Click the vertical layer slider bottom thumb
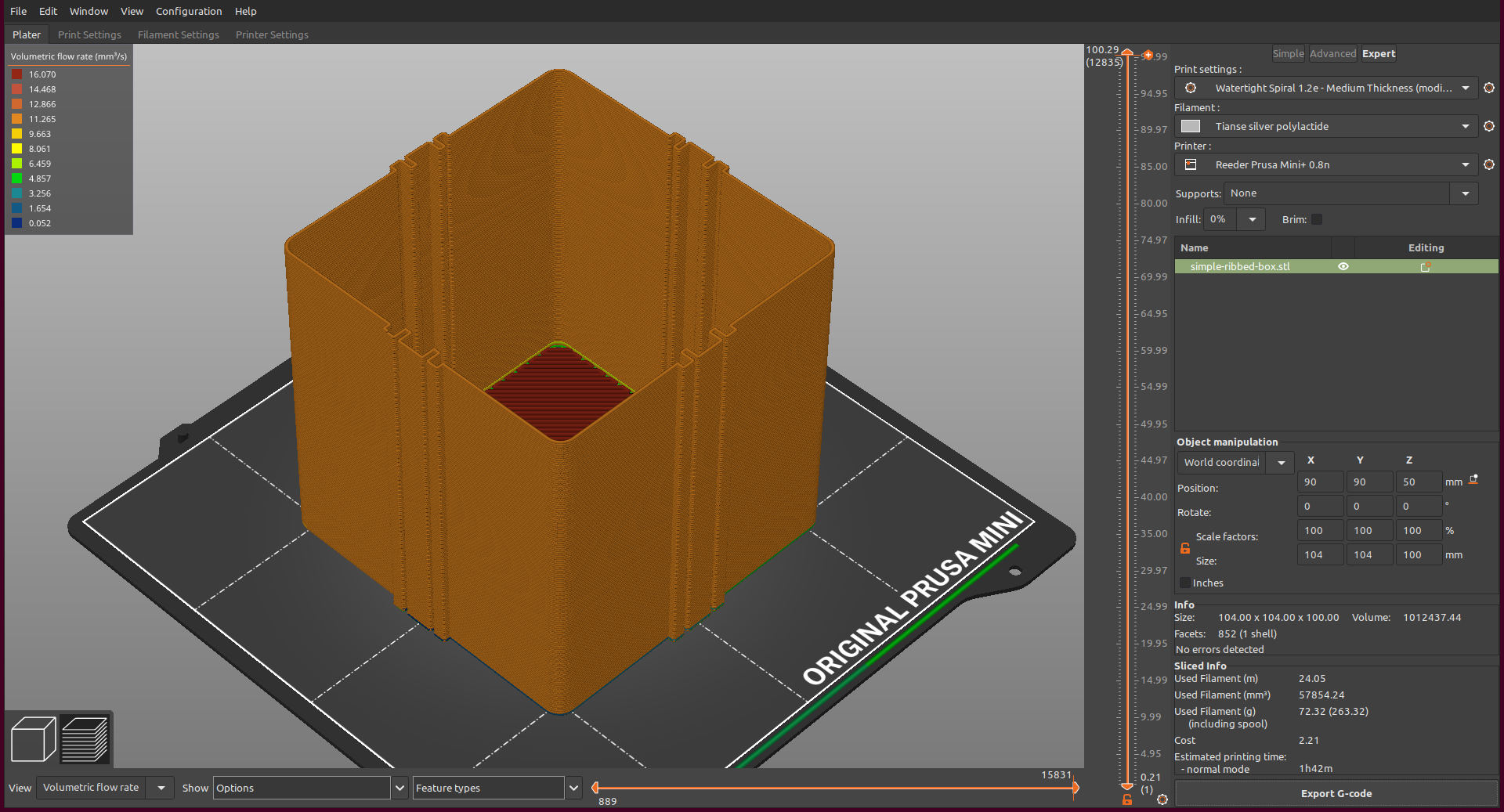This screenshot has width=1504, height=812. (x=1127, y=785)
